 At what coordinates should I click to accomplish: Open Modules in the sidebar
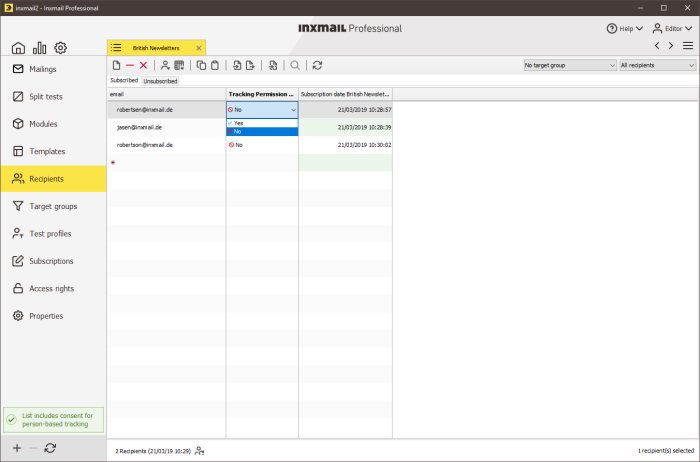point(53,124)
